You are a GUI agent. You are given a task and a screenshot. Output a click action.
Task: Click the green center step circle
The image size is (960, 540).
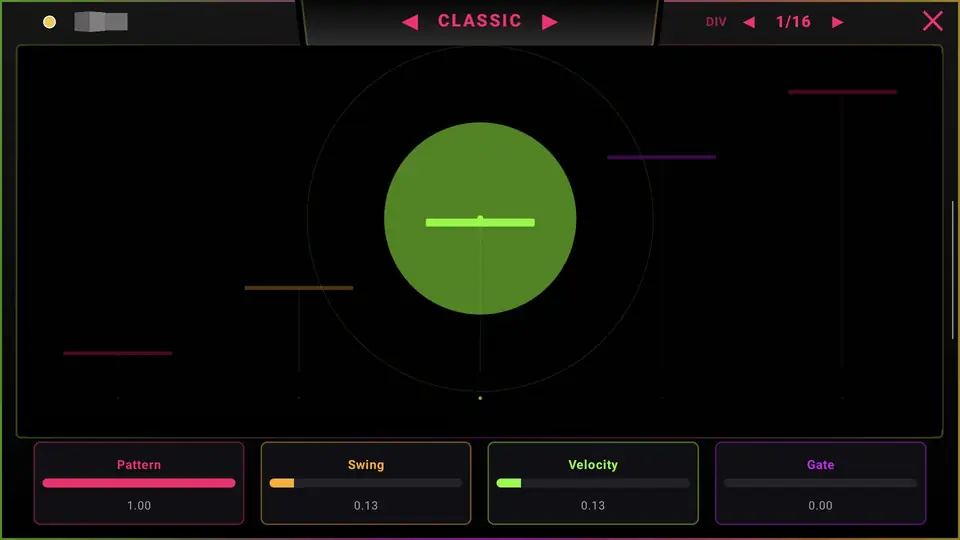click(x=480, y=218)
